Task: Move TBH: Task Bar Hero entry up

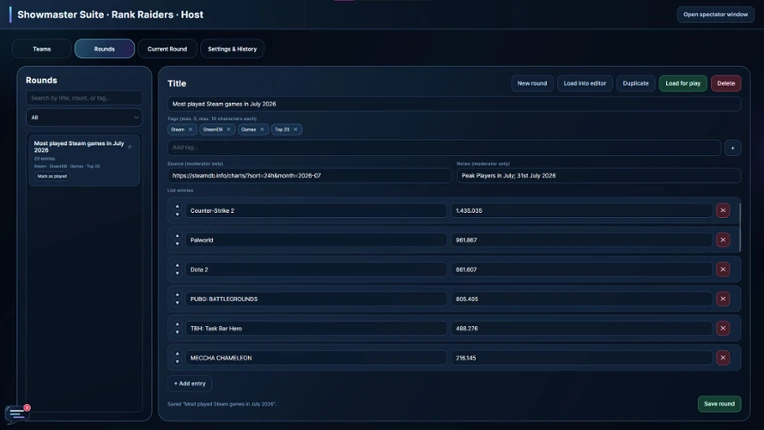Action: click(x=177, y=324)
